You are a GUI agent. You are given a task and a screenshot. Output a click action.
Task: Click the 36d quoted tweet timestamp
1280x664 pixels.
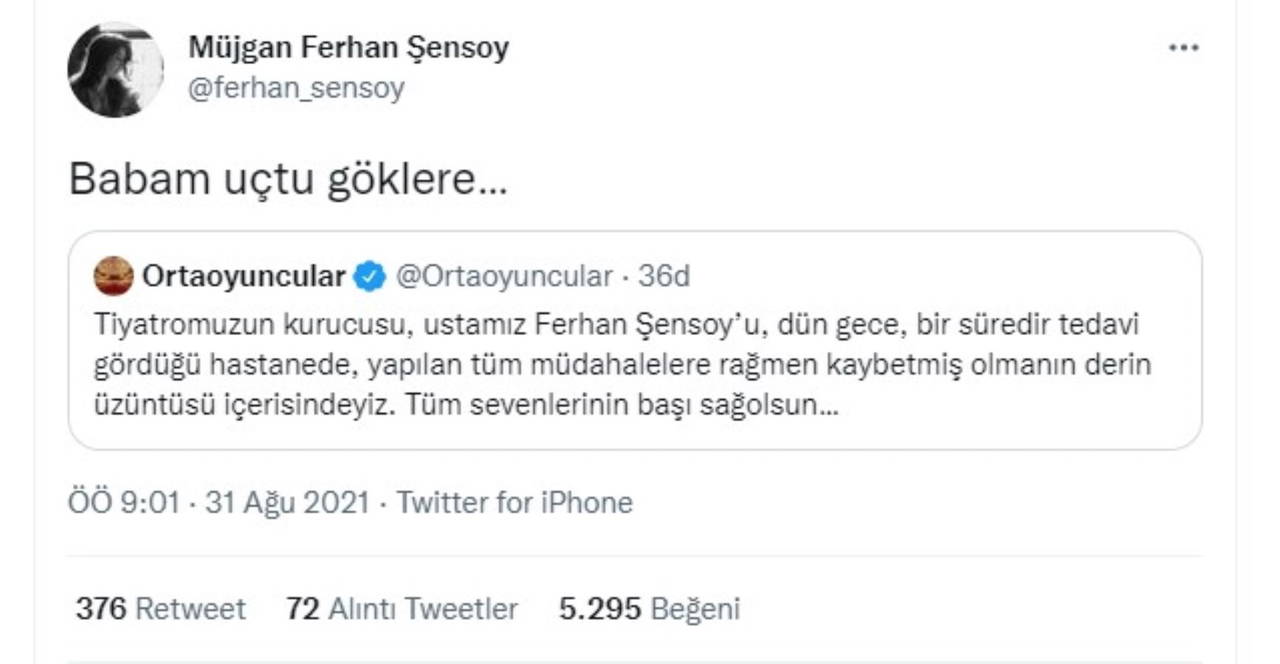coord(664,277)
